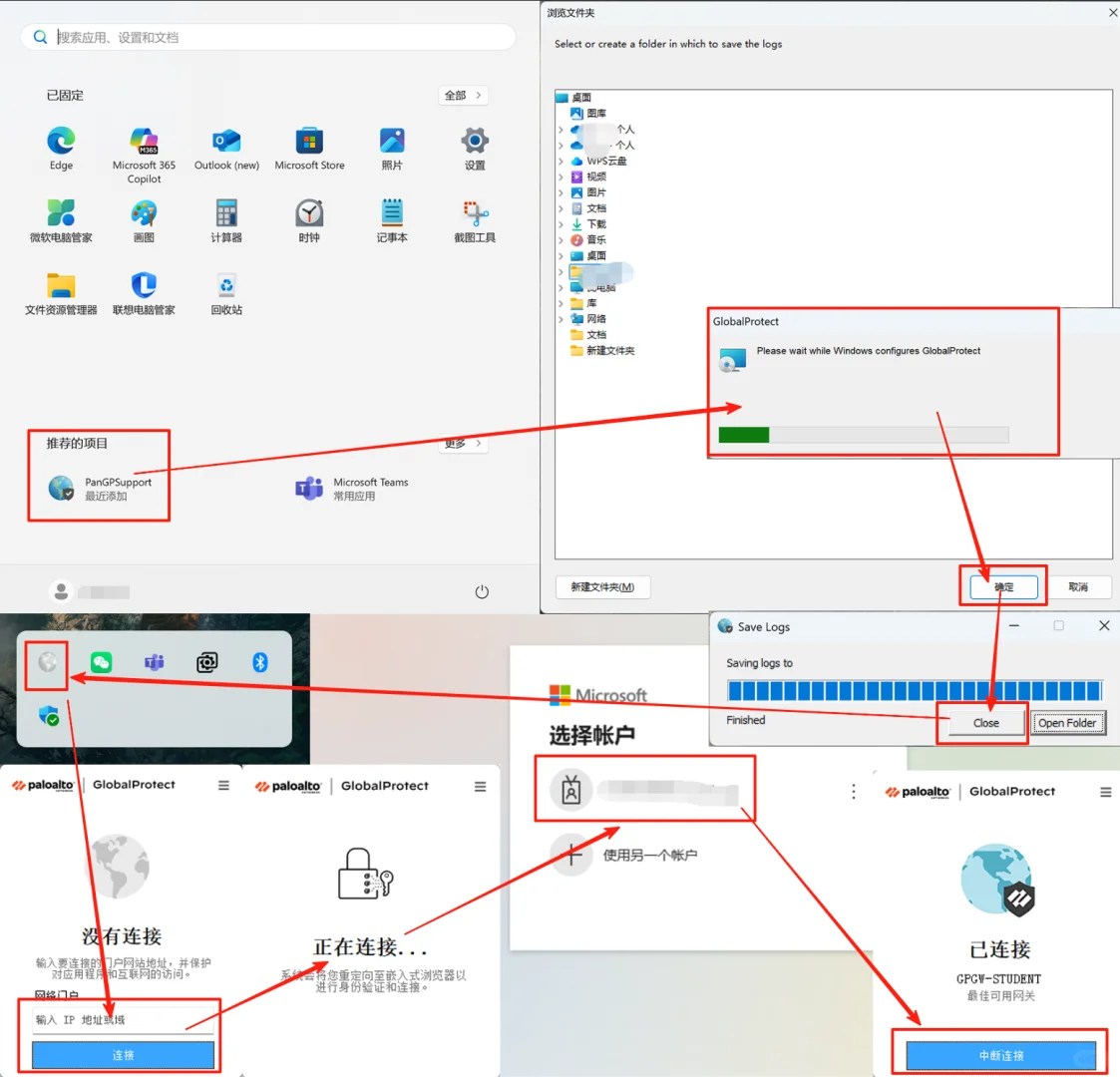Choose 使用另一个帐户 option
The image size is (1120, 1077).
tap(623, 855)
